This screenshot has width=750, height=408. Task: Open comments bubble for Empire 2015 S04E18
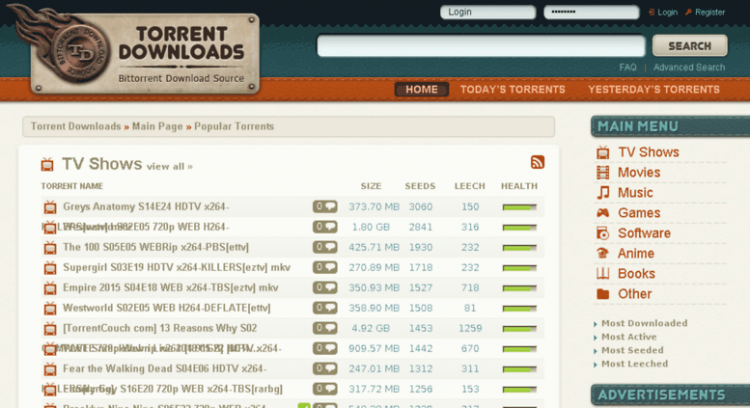tap(325, 287)
